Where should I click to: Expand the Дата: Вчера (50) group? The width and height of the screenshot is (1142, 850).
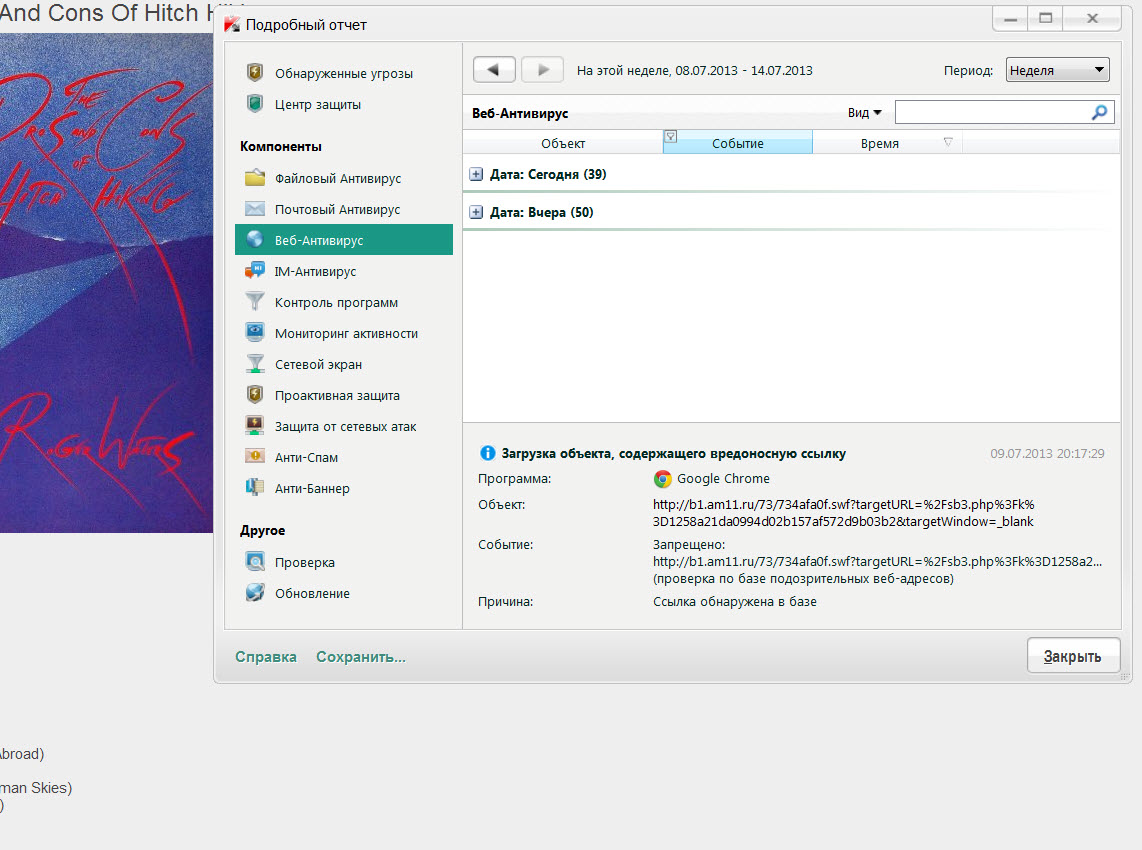point(476,212)
